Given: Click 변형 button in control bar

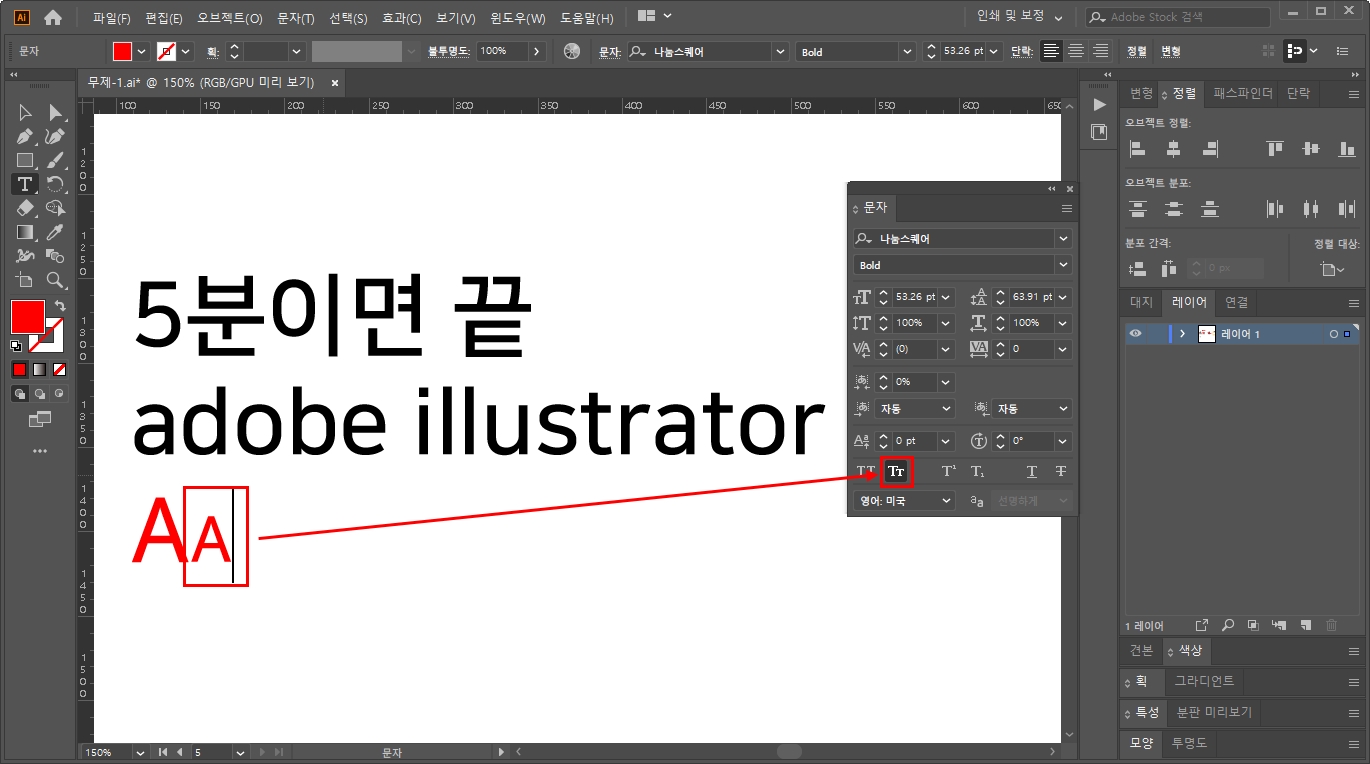Looking at the screenshot, I should (1170, 51).
